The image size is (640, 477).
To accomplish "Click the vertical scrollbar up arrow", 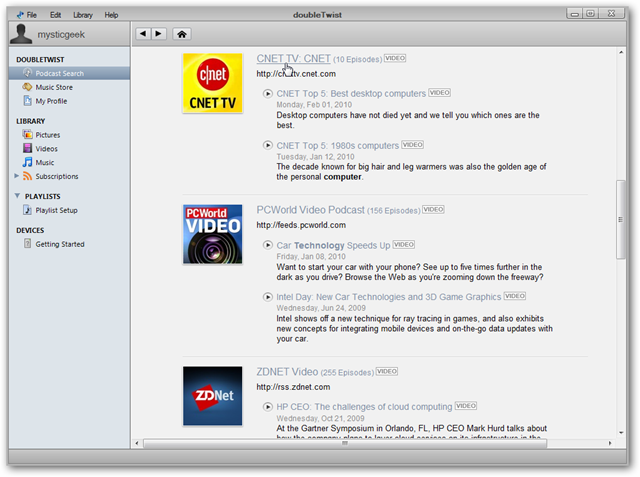I will [x=621, y=52].
